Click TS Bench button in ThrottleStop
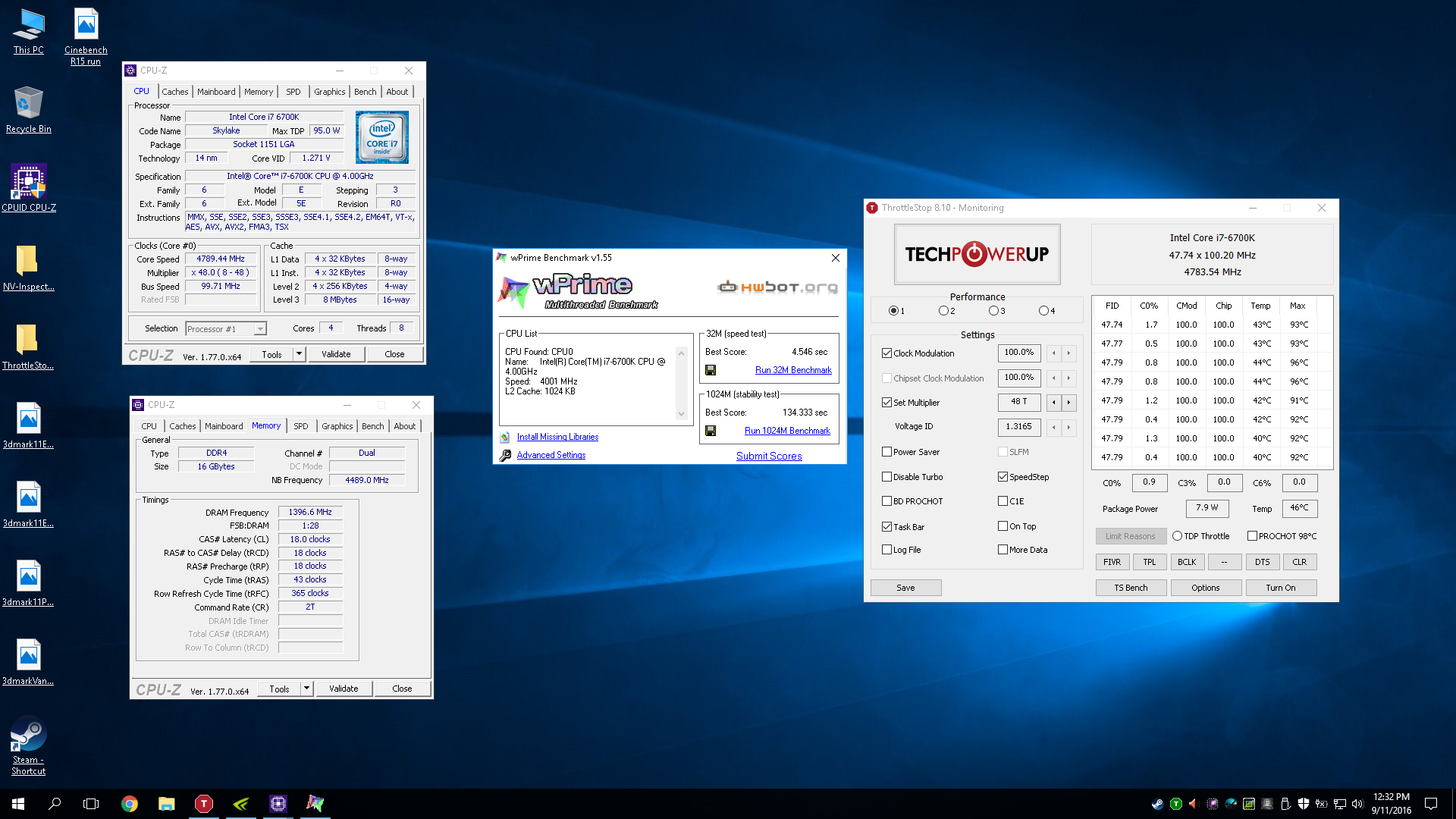Image resolution: width=1456 pixels, height=819 pixels. [1131, 588]
